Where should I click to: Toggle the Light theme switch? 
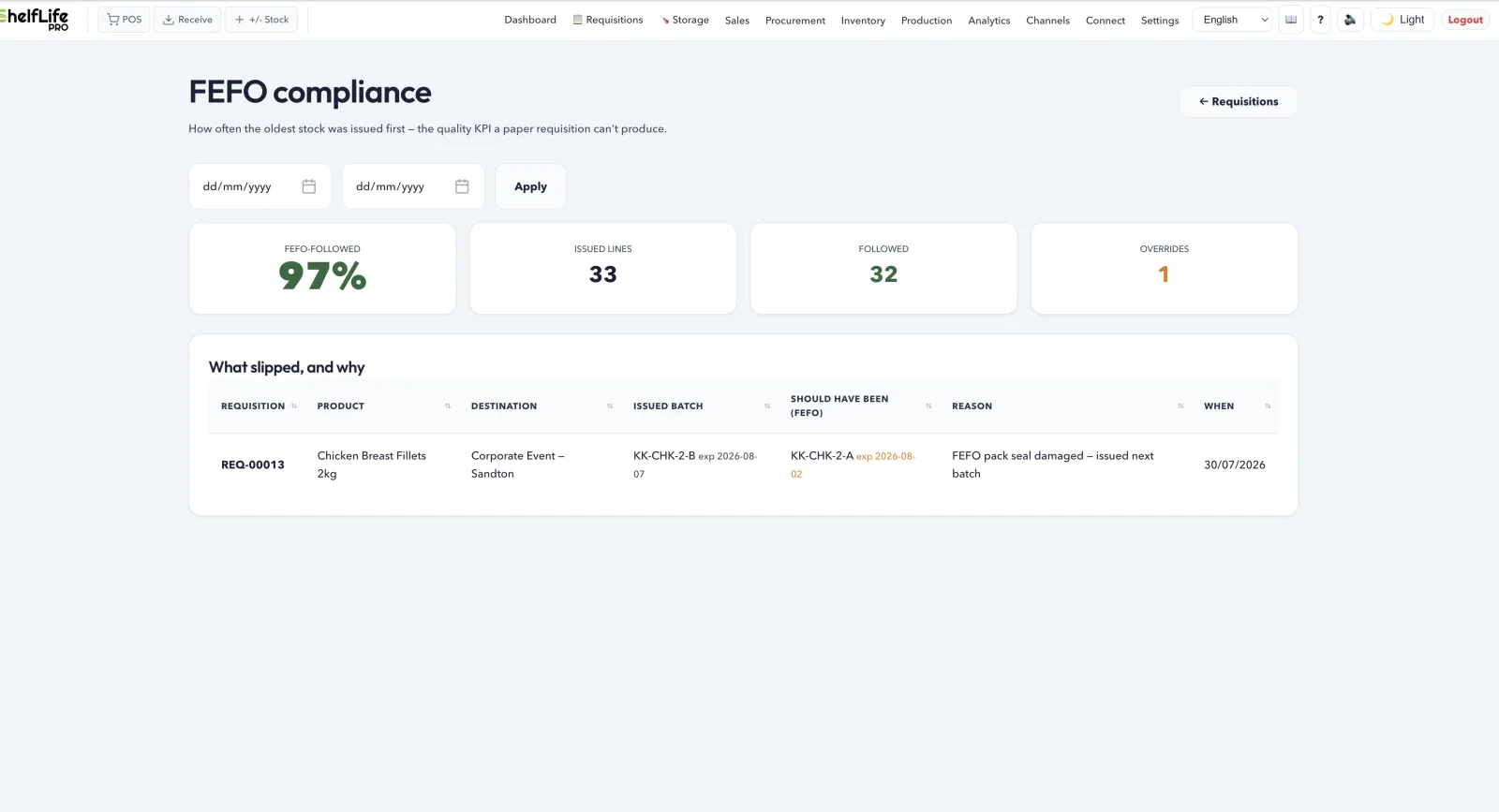click(x=1403, y=20)
